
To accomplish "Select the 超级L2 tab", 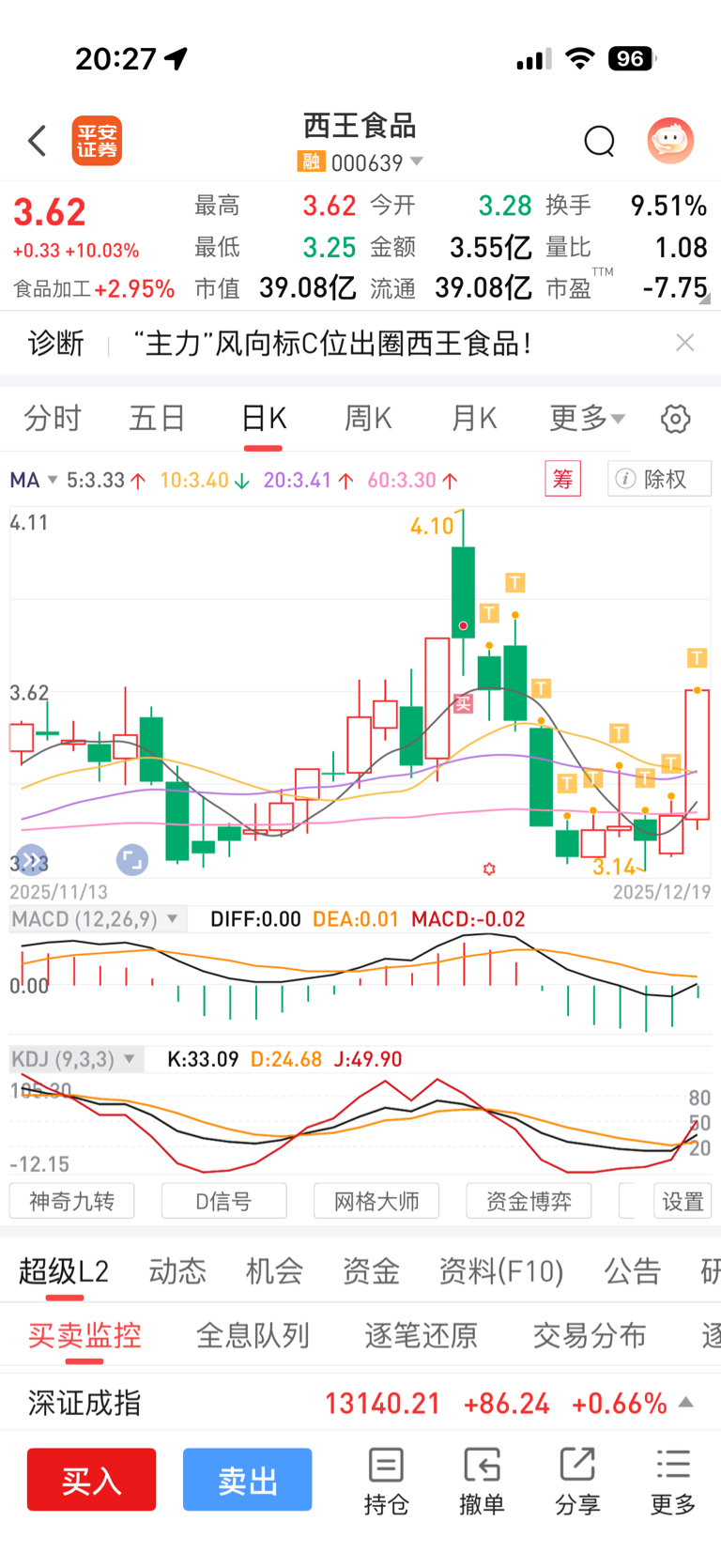I will tap(64, 1271).
